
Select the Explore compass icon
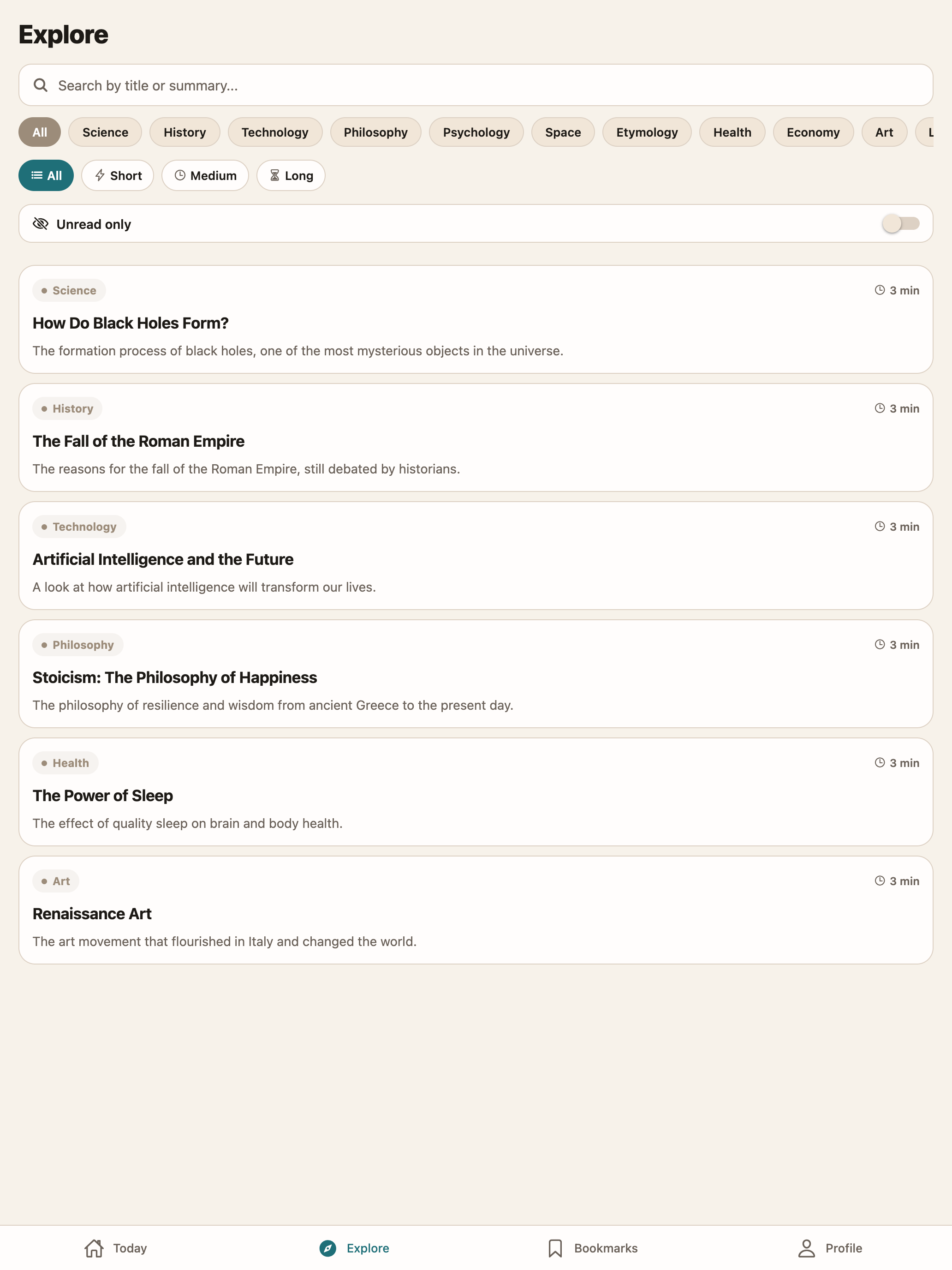(327, 1247)
